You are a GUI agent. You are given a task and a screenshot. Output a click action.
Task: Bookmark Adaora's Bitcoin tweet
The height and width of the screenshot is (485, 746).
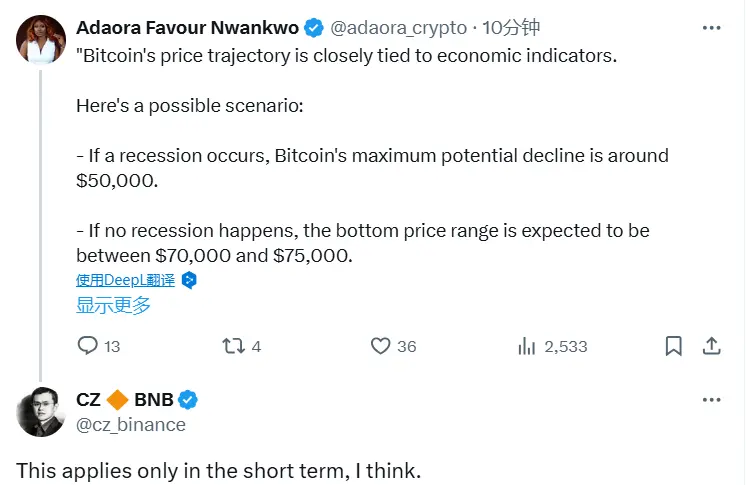(674, 346)
